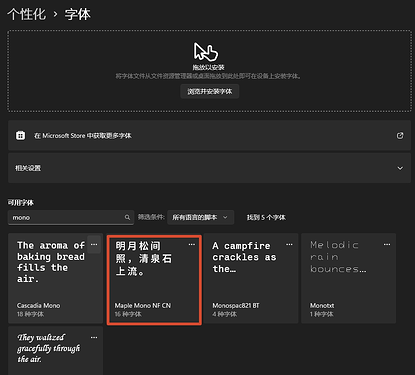
Task: Expand the 相关设置 section chevron
Action: click(x=400, y=168)
